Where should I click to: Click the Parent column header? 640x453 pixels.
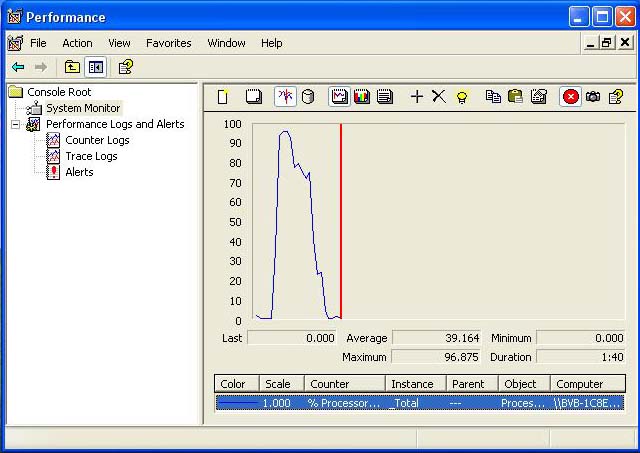coord(472,384)
